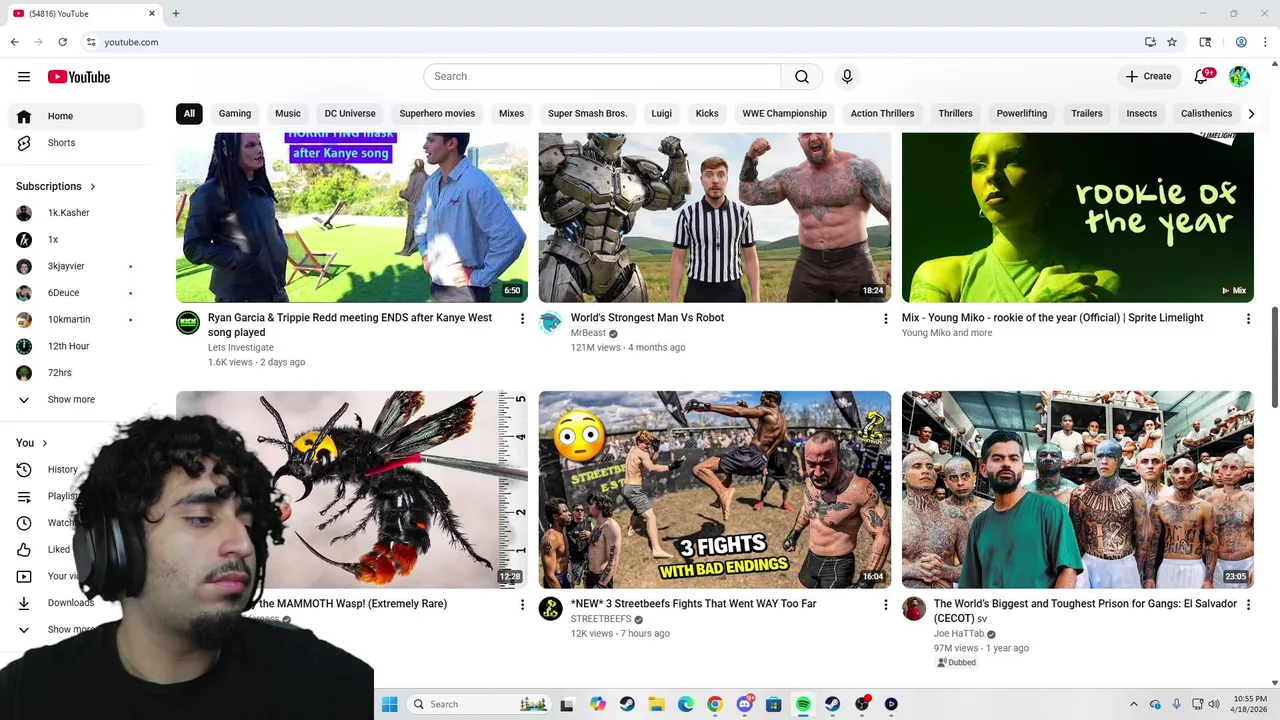Click the YouTube logo
This screenshot has width=1280, height=720.
[x=78, y=77]
